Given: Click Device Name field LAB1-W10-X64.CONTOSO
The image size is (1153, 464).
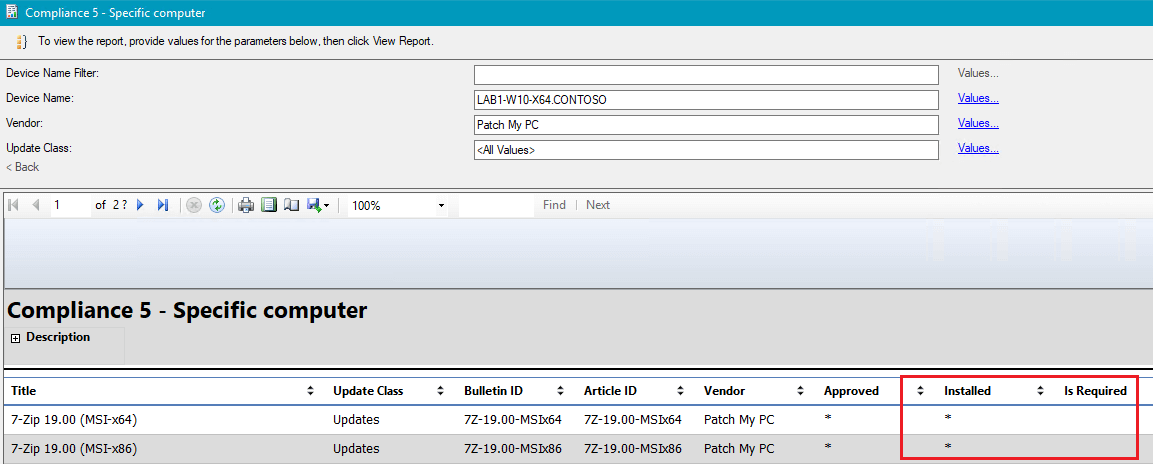Looking at the screenshot, I should 706,100.
